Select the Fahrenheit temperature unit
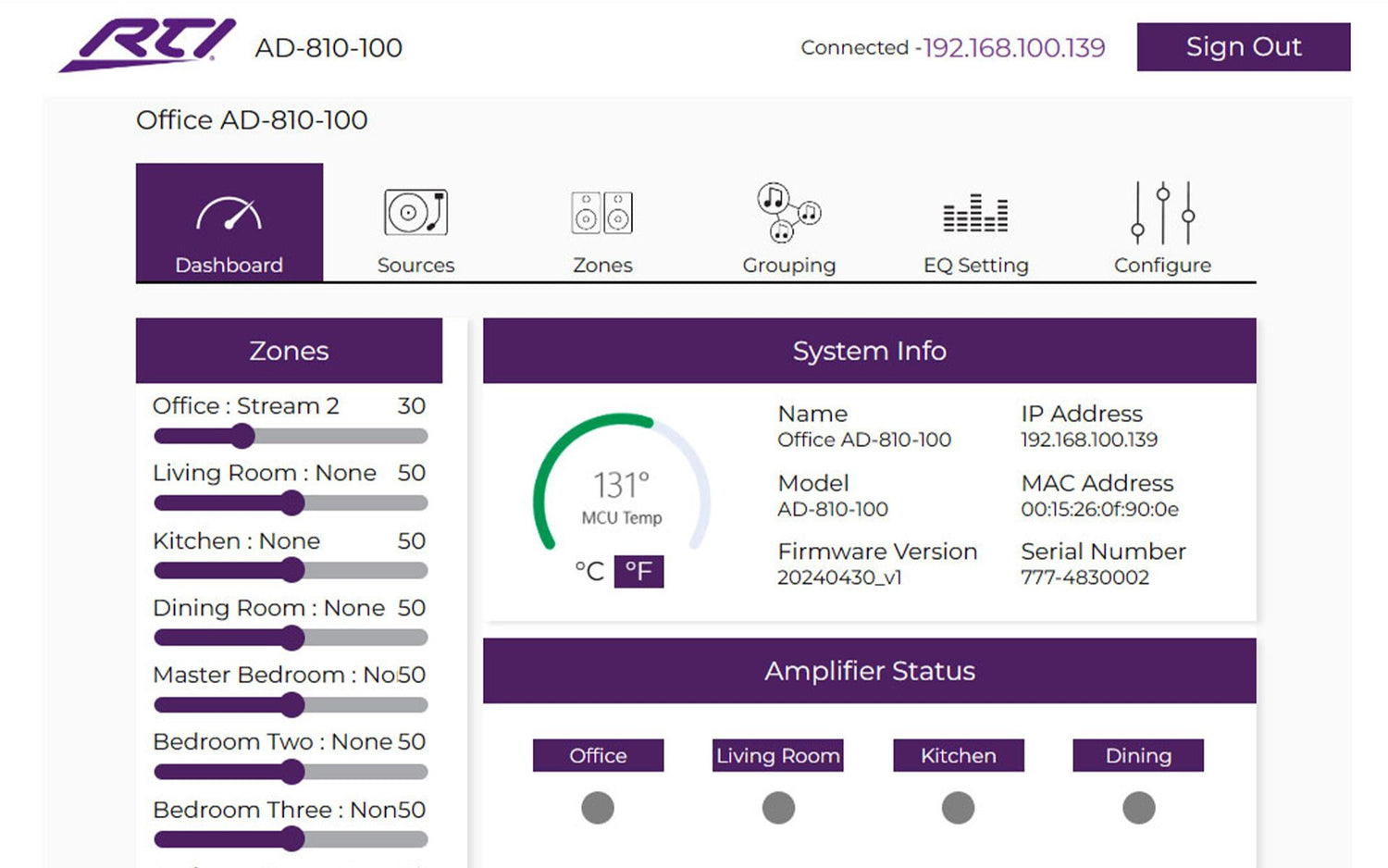 pos(638,571)
